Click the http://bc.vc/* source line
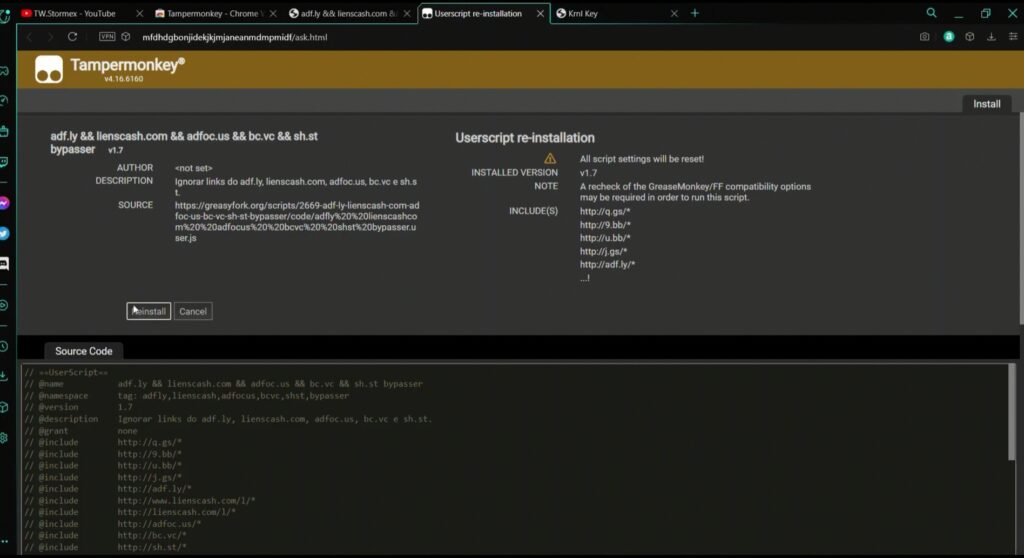Screen dimensions: 1024x558 (x=105, y=535)
